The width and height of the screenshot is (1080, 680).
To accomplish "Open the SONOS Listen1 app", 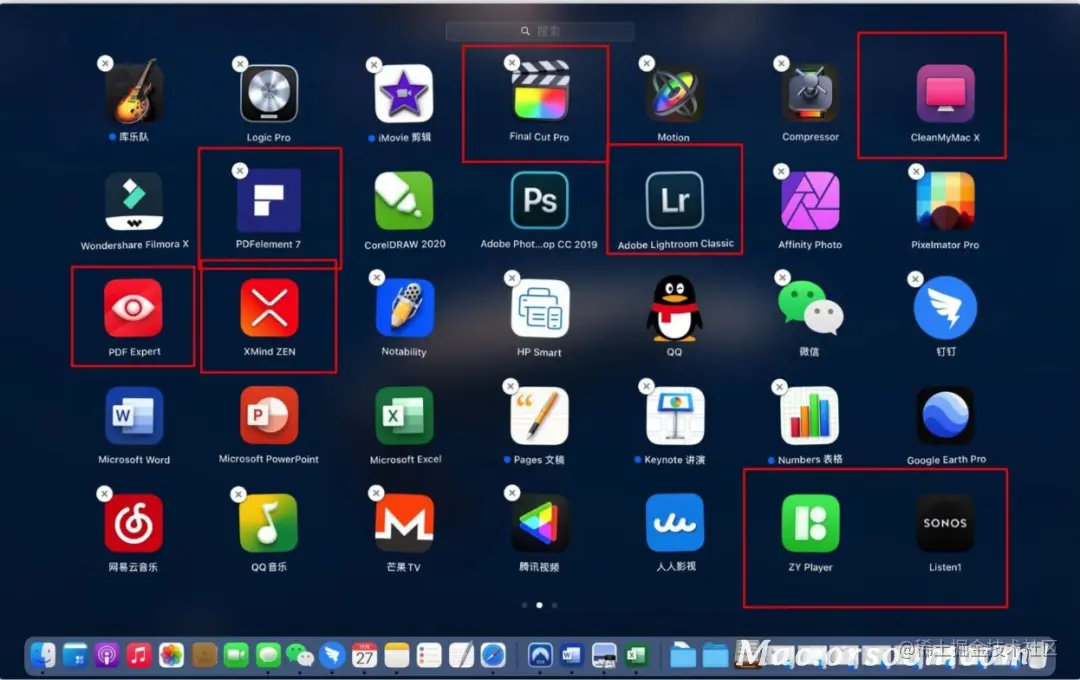I will click(x=945, y=523).
